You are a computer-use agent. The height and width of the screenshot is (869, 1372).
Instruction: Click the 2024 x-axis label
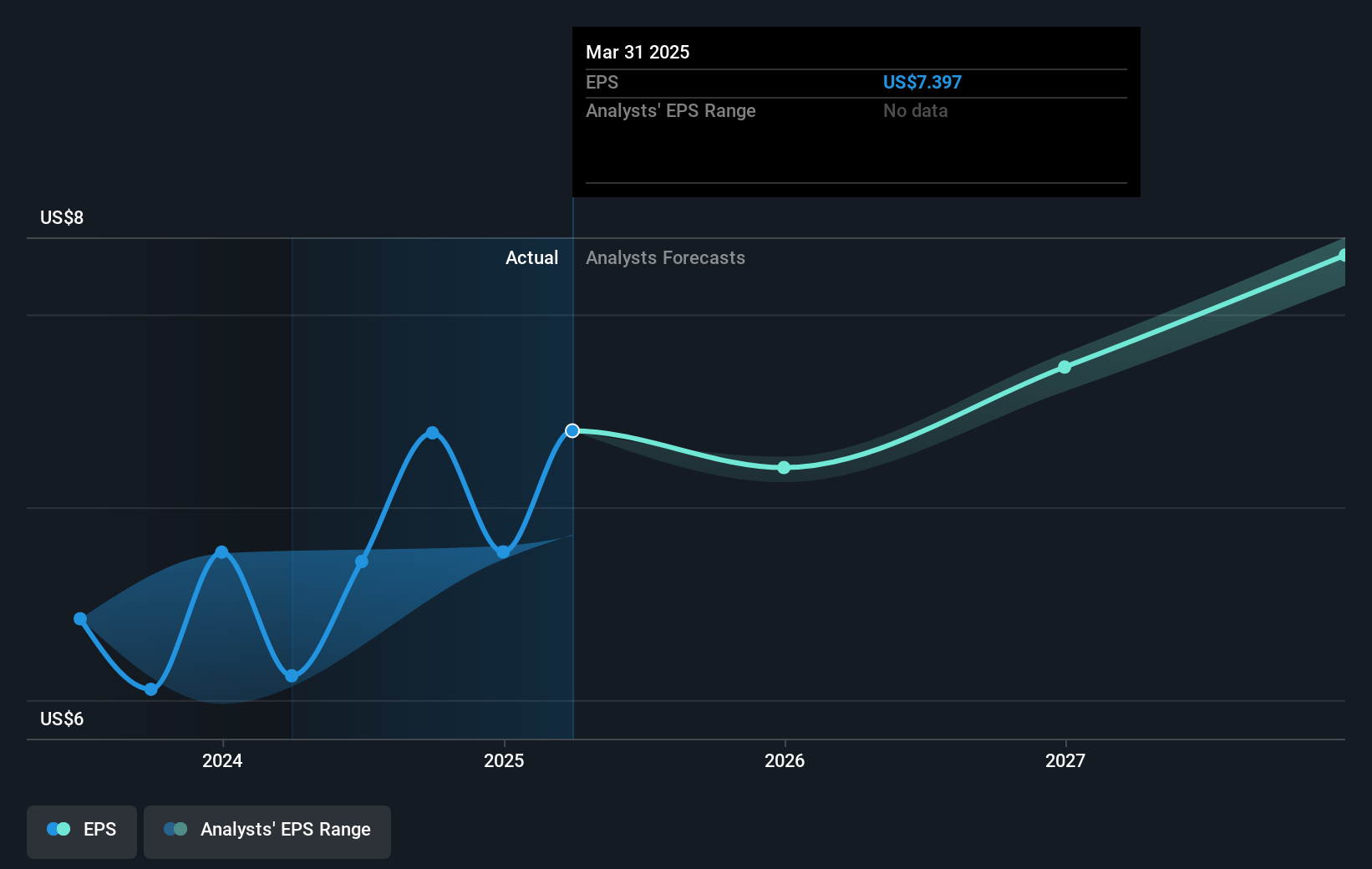coord(222,760)
